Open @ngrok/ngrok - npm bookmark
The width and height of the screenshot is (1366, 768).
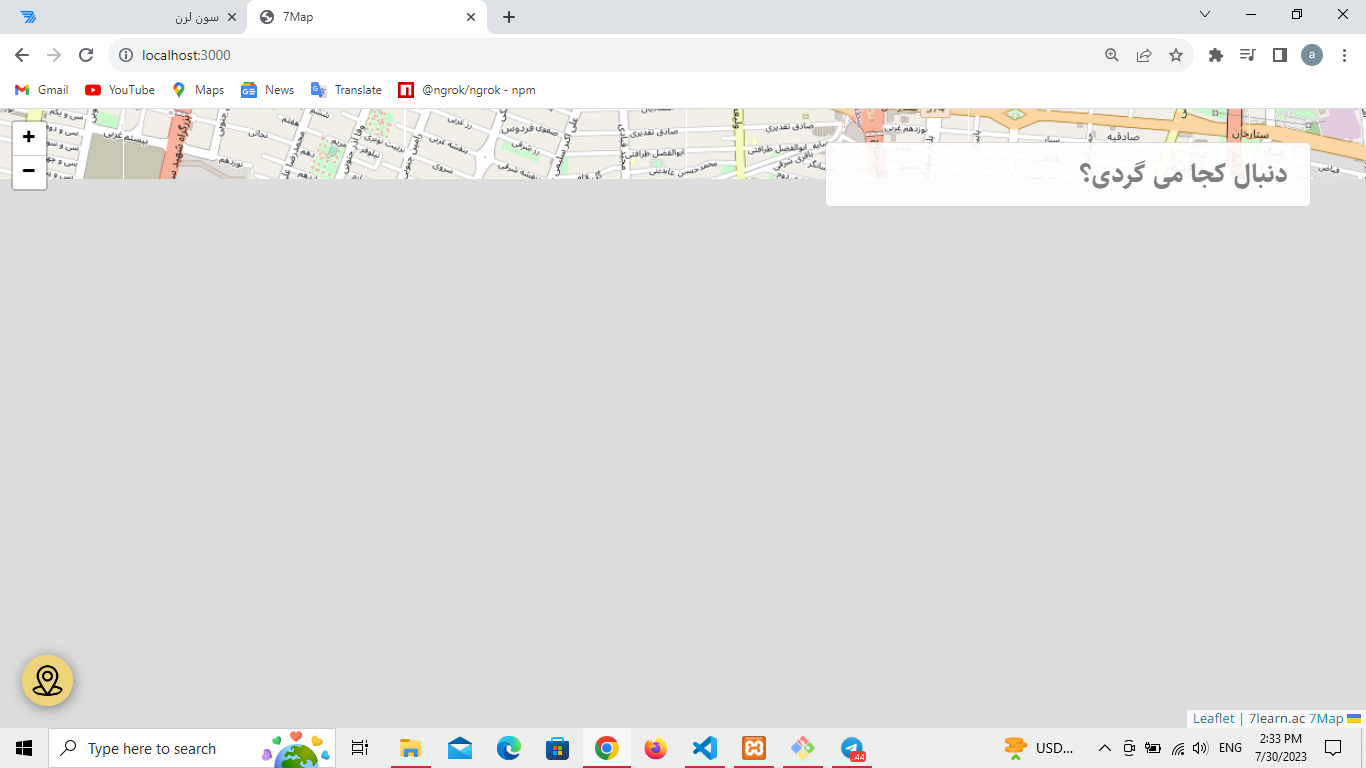(x=467, y=90)
